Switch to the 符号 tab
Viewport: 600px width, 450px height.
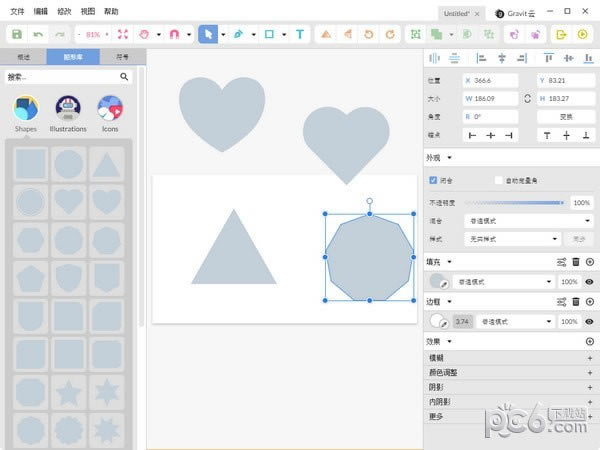click(x=122, y=57)
